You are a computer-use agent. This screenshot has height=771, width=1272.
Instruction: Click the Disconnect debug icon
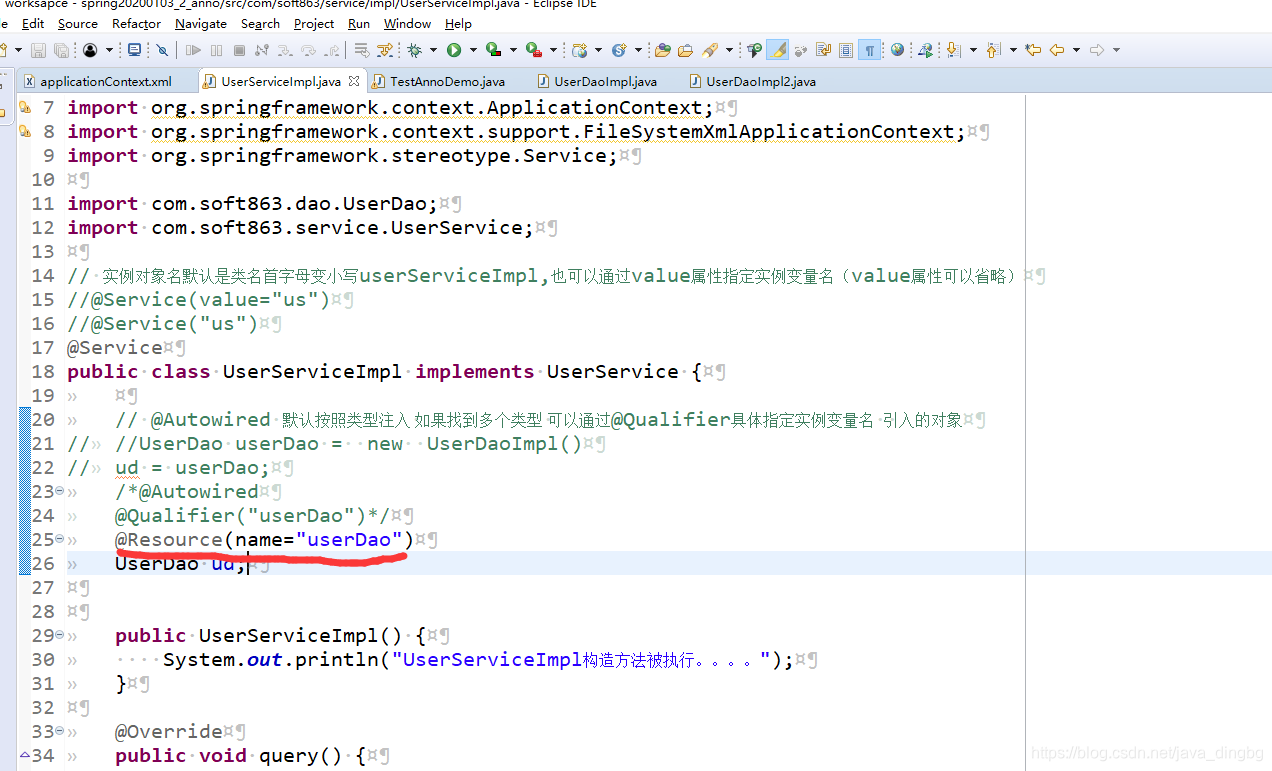tap(260, 50)
